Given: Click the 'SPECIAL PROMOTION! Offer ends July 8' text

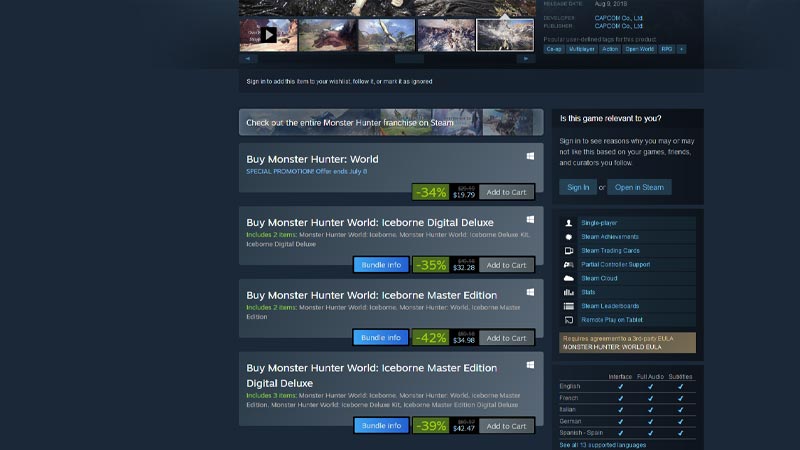Looking at the screenshot, I should (x=307, y=171).
